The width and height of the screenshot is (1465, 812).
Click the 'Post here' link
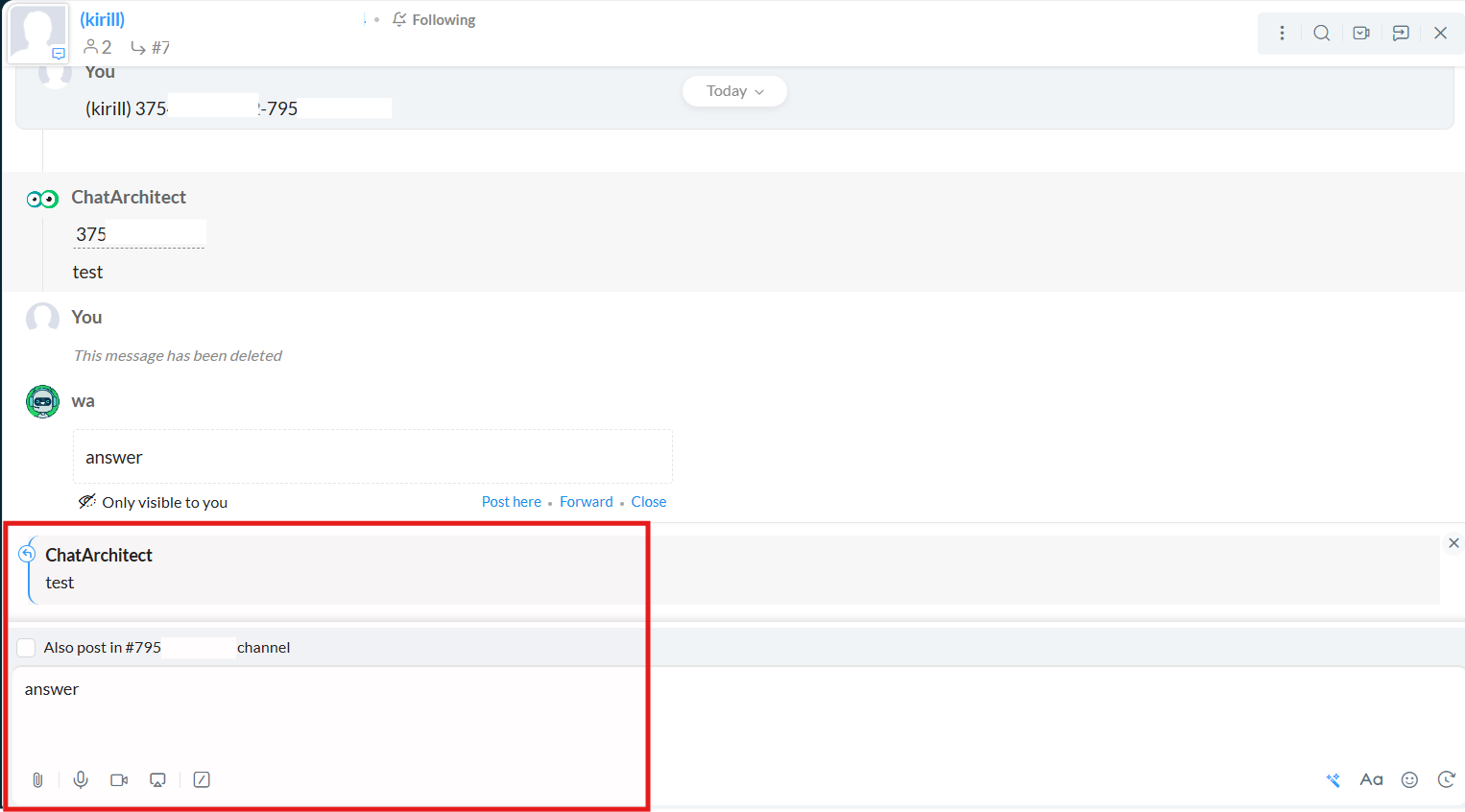tap(511, 502)
